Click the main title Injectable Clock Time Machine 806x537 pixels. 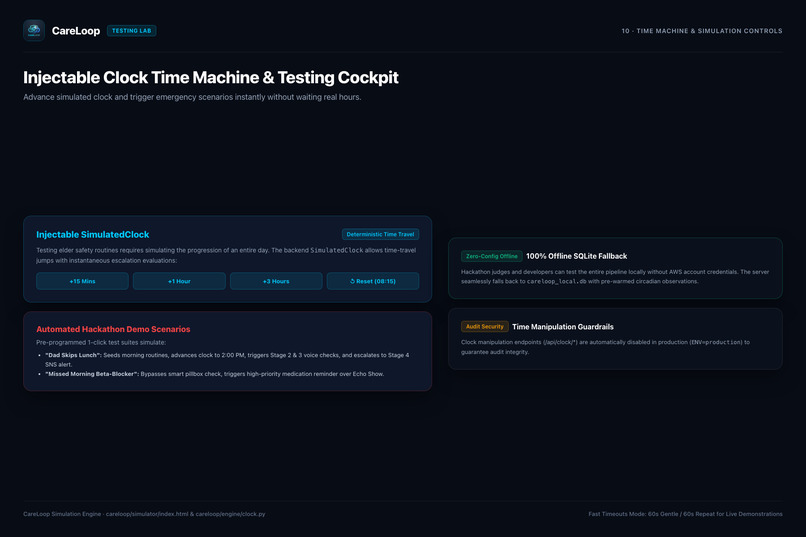(x=211, y=77)
